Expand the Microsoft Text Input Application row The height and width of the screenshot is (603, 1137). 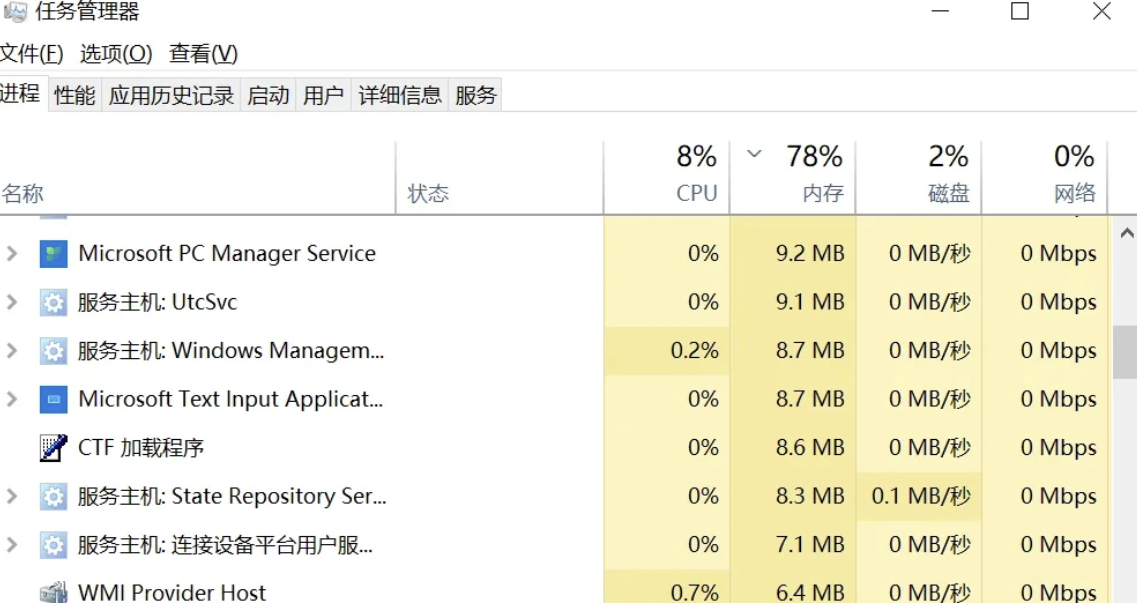pyautogui.click(x=12, y=400)
